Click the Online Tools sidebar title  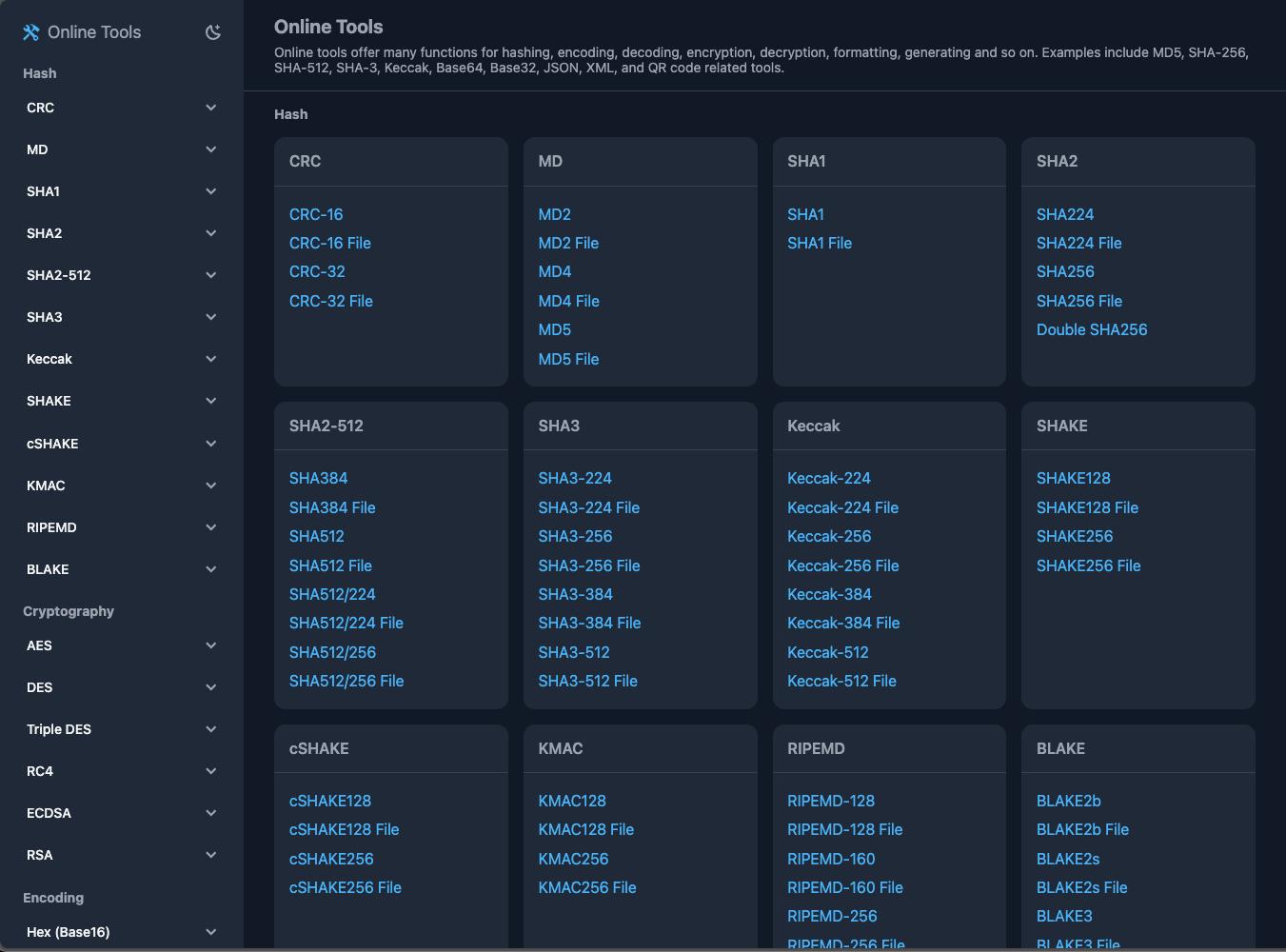coord(94,32)
